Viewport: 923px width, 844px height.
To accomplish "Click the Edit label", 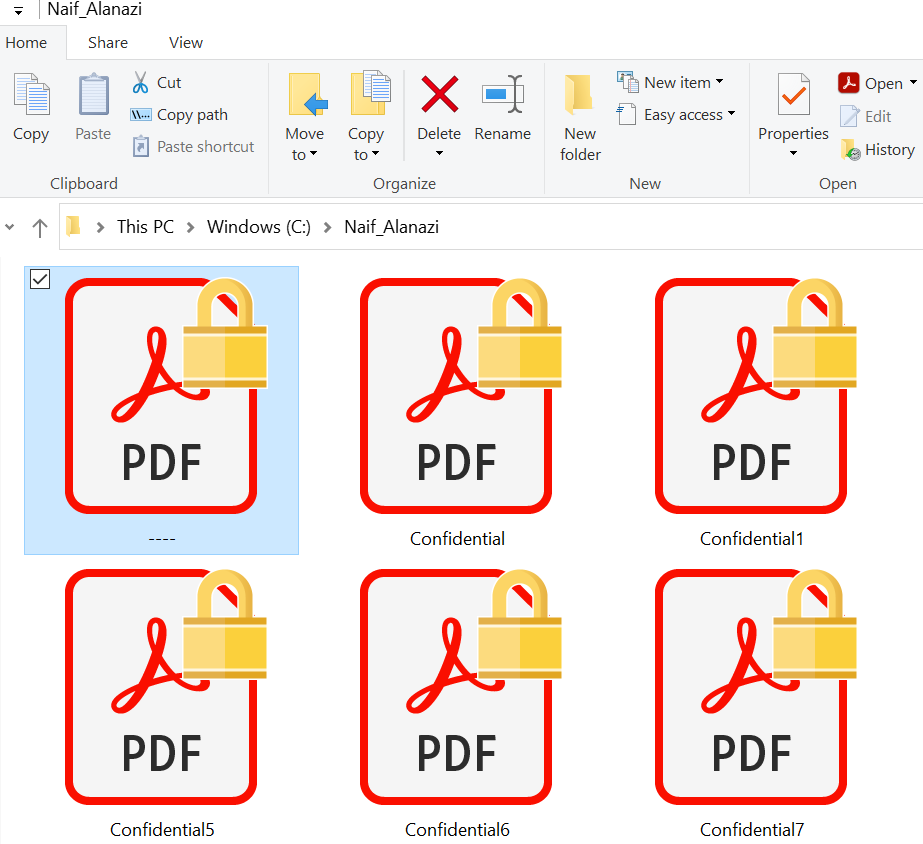I will tap(878, 117).
